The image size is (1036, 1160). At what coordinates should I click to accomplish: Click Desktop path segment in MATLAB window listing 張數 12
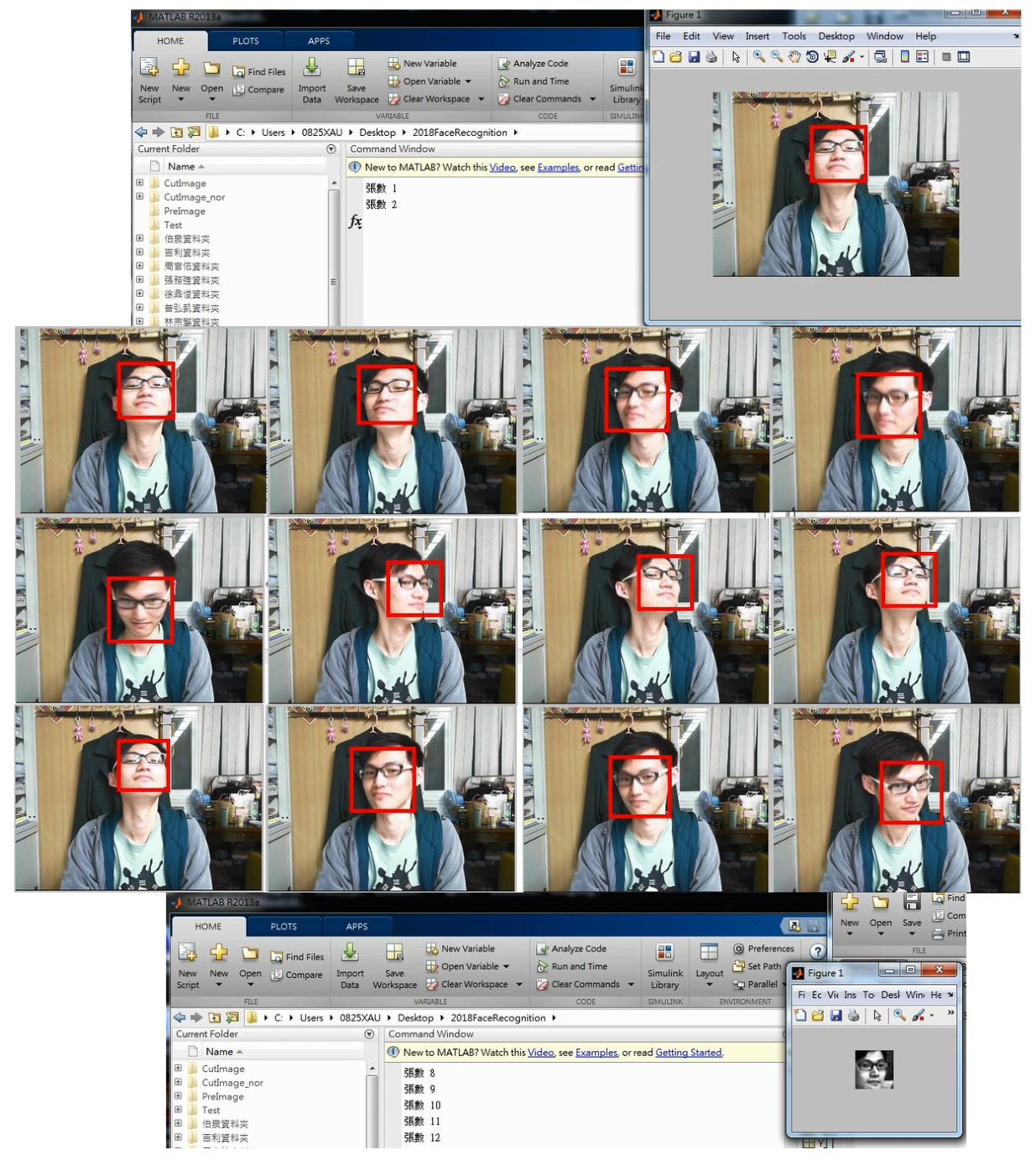[x=415, y=1018]
